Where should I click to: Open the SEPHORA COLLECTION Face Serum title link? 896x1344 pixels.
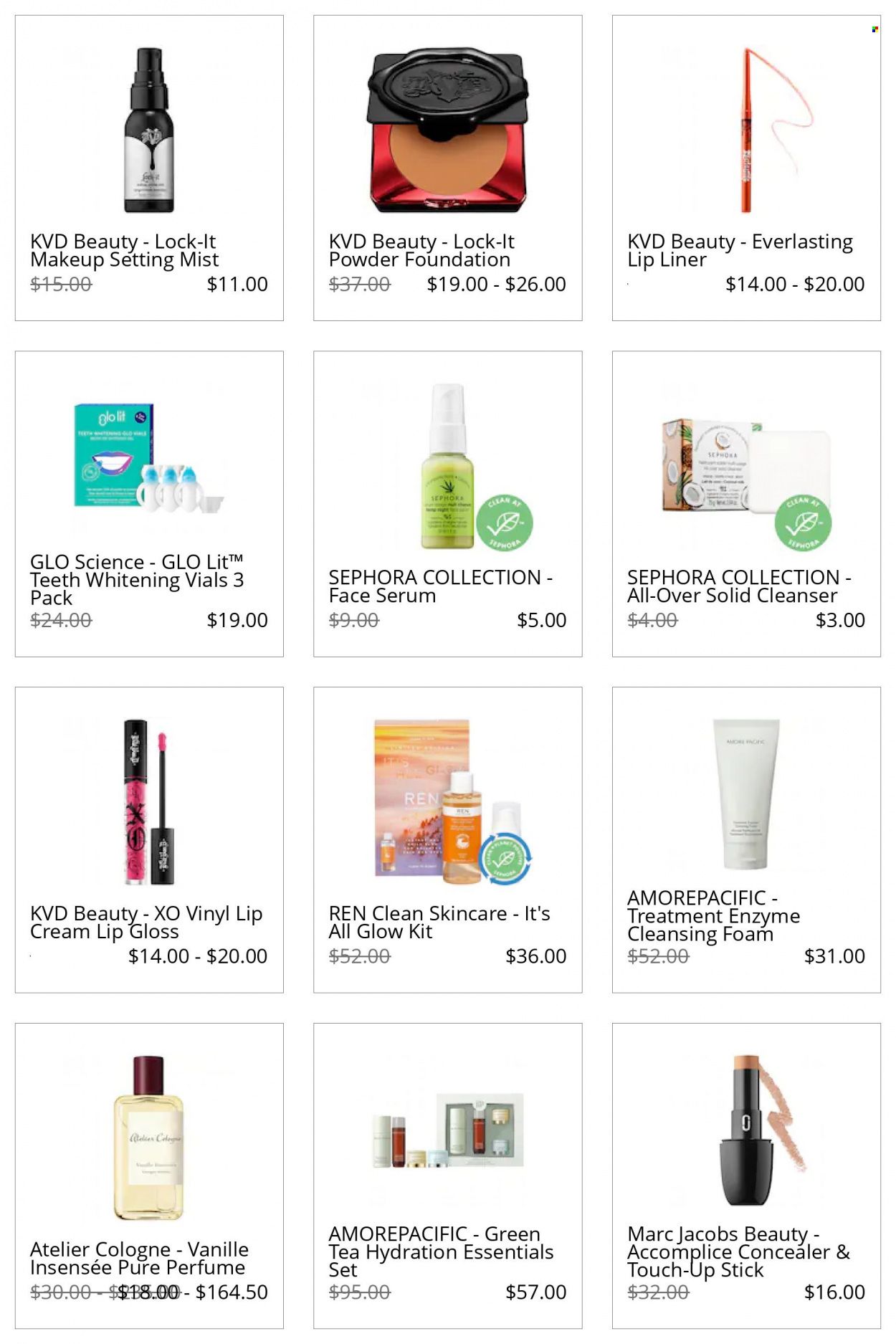pyautogui.click(x=440, y=586)
